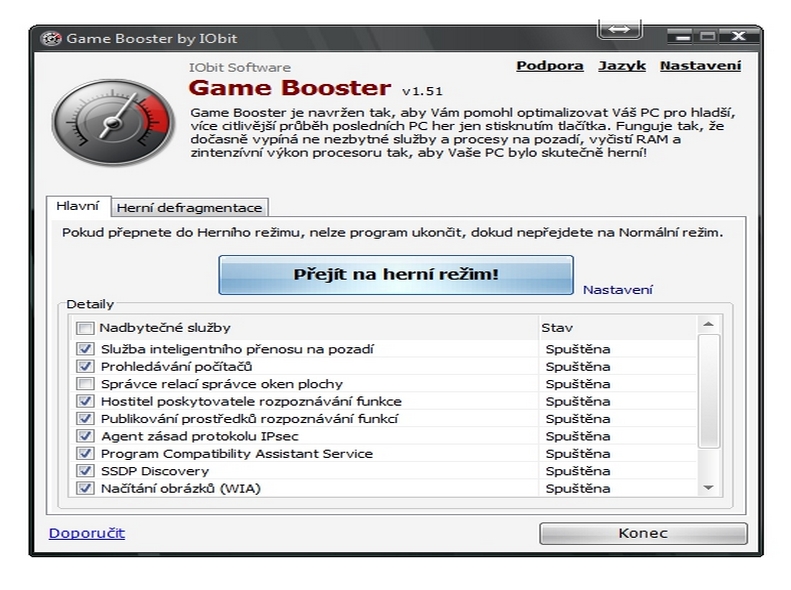The image size is (791, 590).
Task: Select the Agent zásad protokolu IPsec row text
Action: pyautogui.click(x=200, y=436)
